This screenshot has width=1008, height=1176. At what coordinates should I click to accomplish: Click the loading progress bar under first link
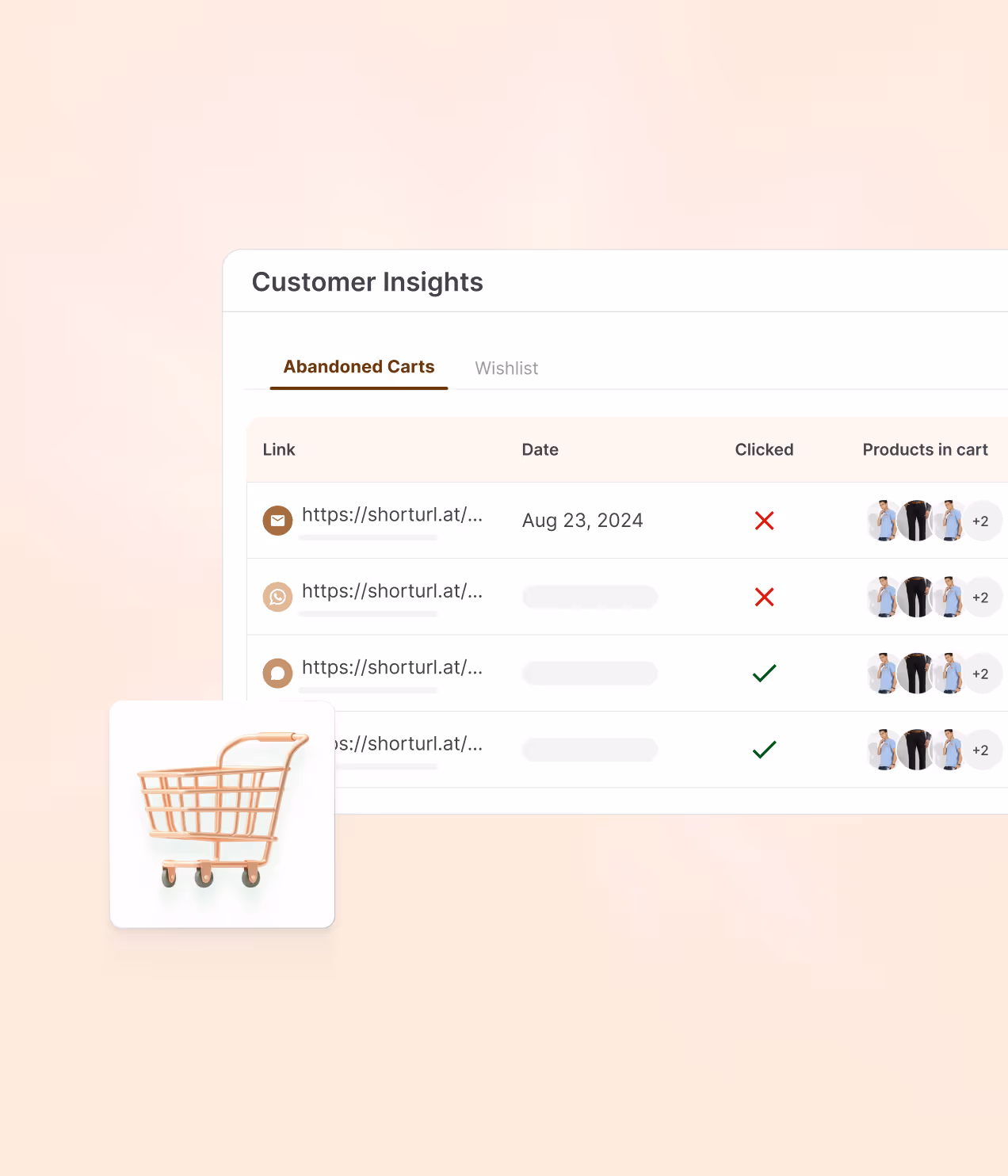click(367, 537)
